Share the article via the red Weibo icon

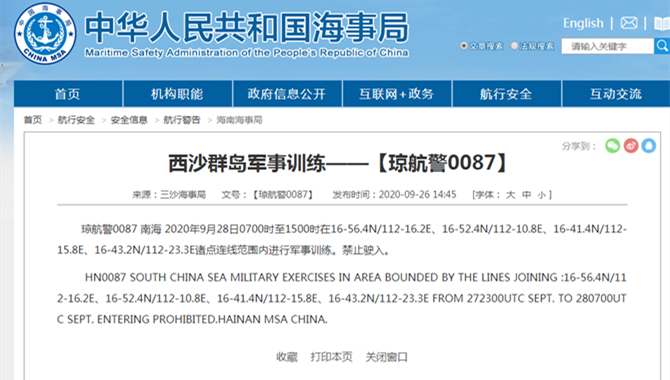click(631, 146)
